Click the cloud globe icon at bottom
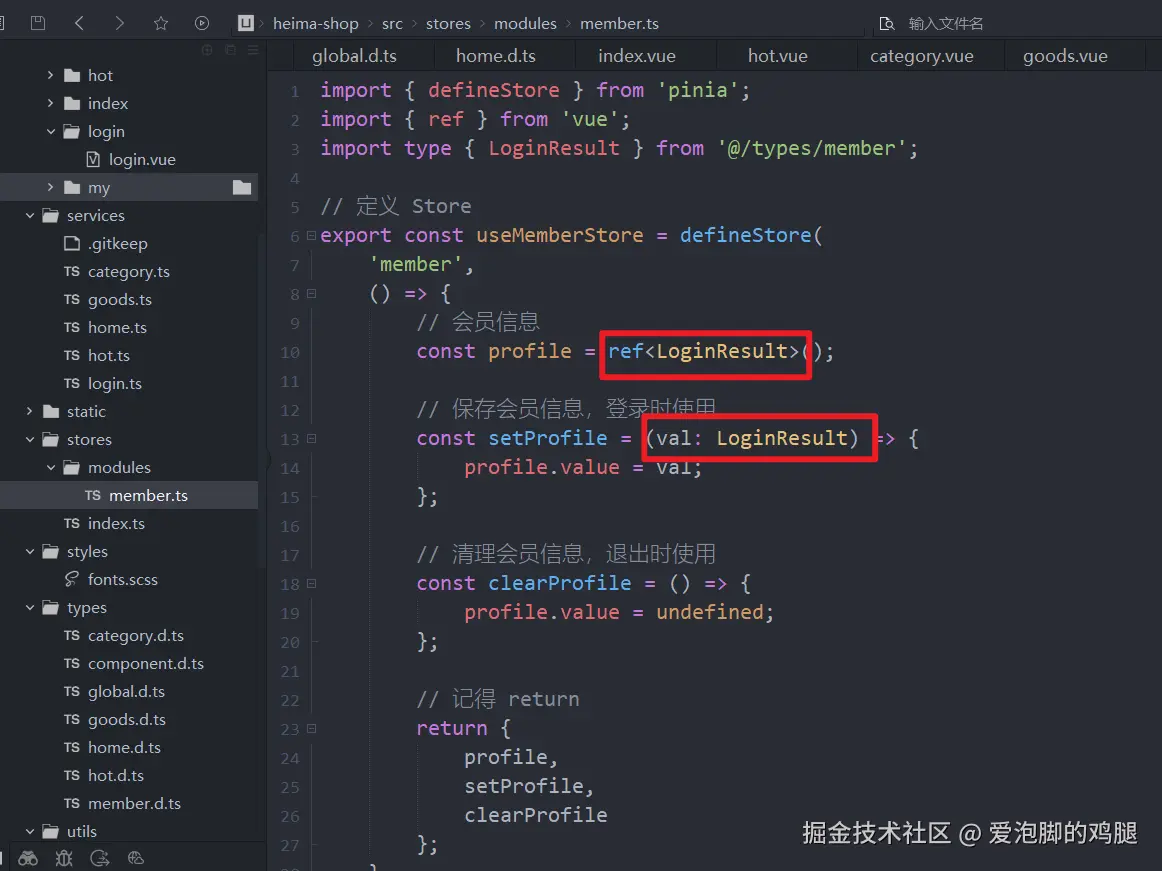This screenshot has height=871, width=1162. tap(136, 858)
